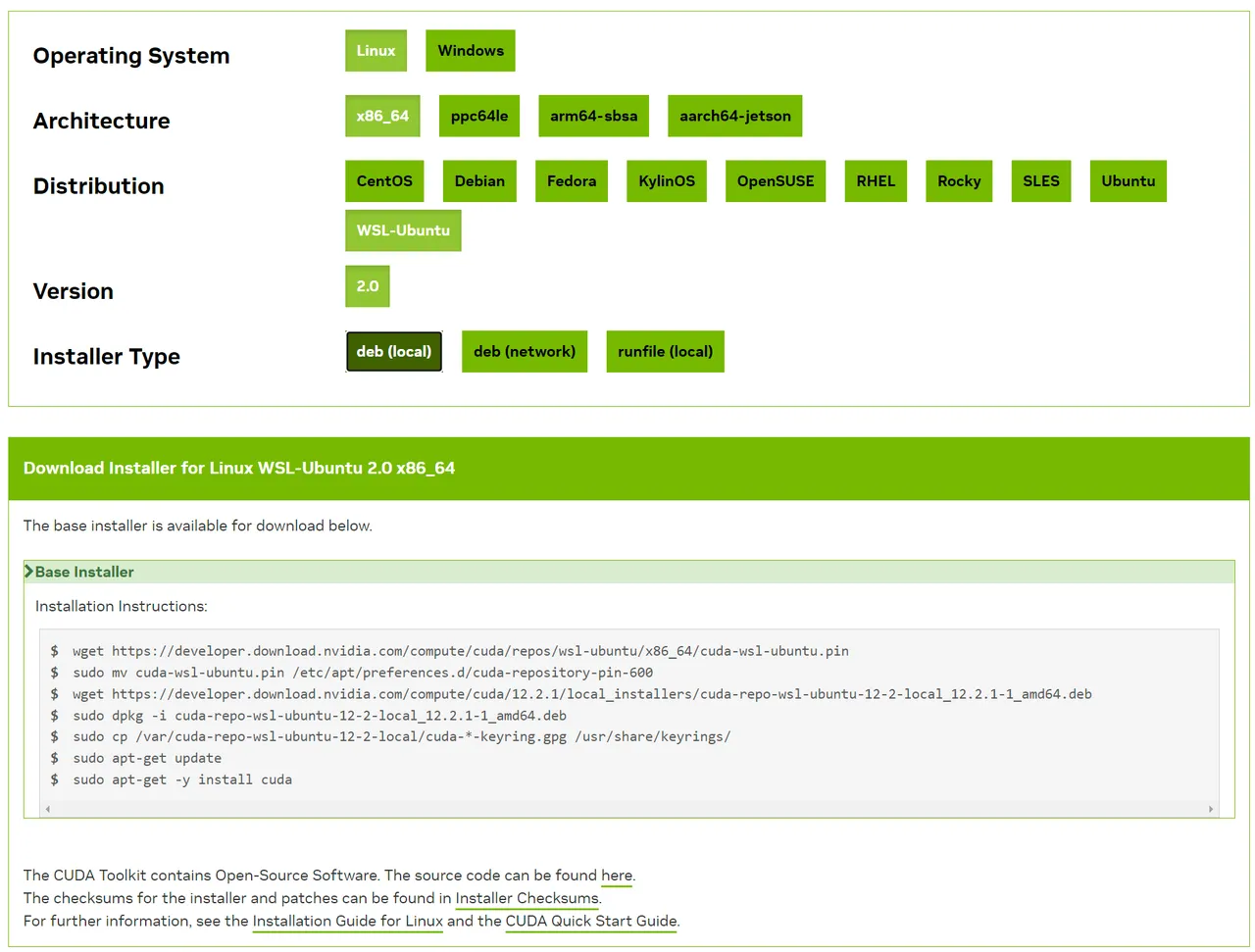This screenshot has width=1255, height=952.
Task: Pick the WSL-Ubuntu distribution
Action: (x=403, y=230)
